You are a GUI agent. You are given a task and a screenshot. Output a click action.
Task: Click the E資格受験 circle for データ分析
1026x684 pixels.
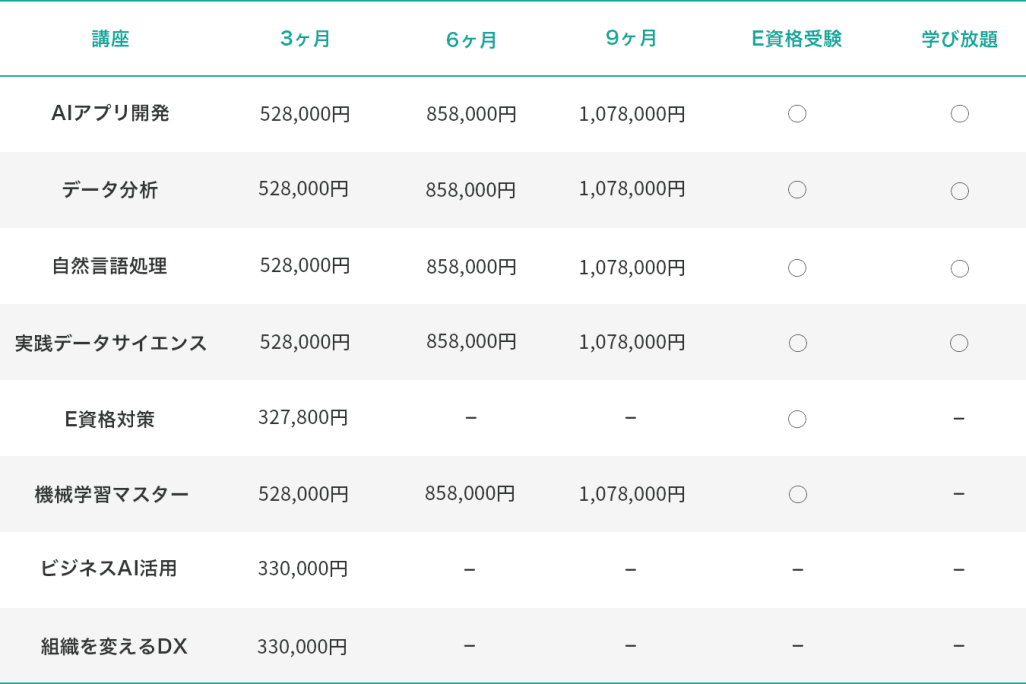(x=797, y=190)
